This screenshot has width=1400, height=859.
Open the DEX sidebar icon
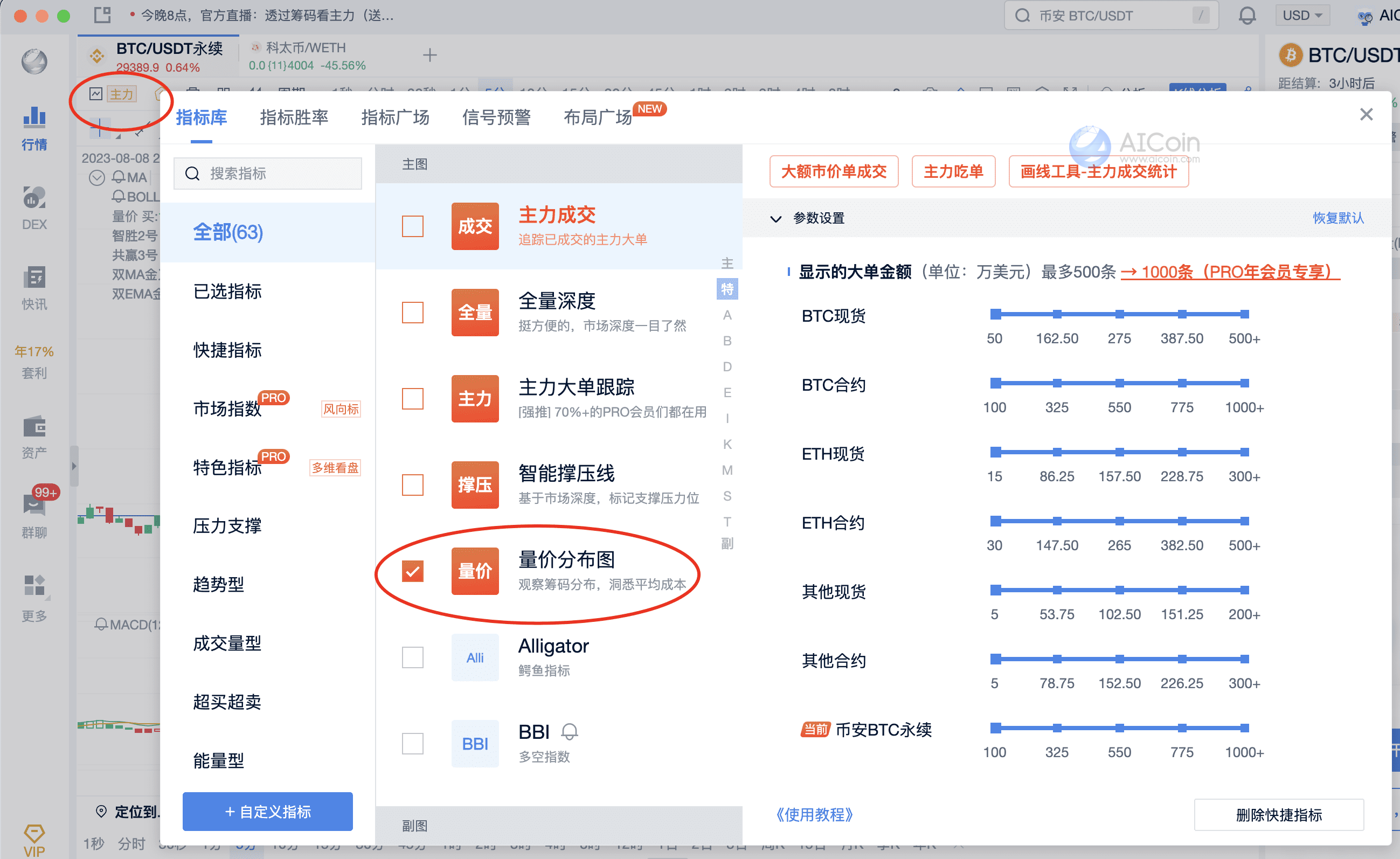pyautogui.click(x=34, y=208)
